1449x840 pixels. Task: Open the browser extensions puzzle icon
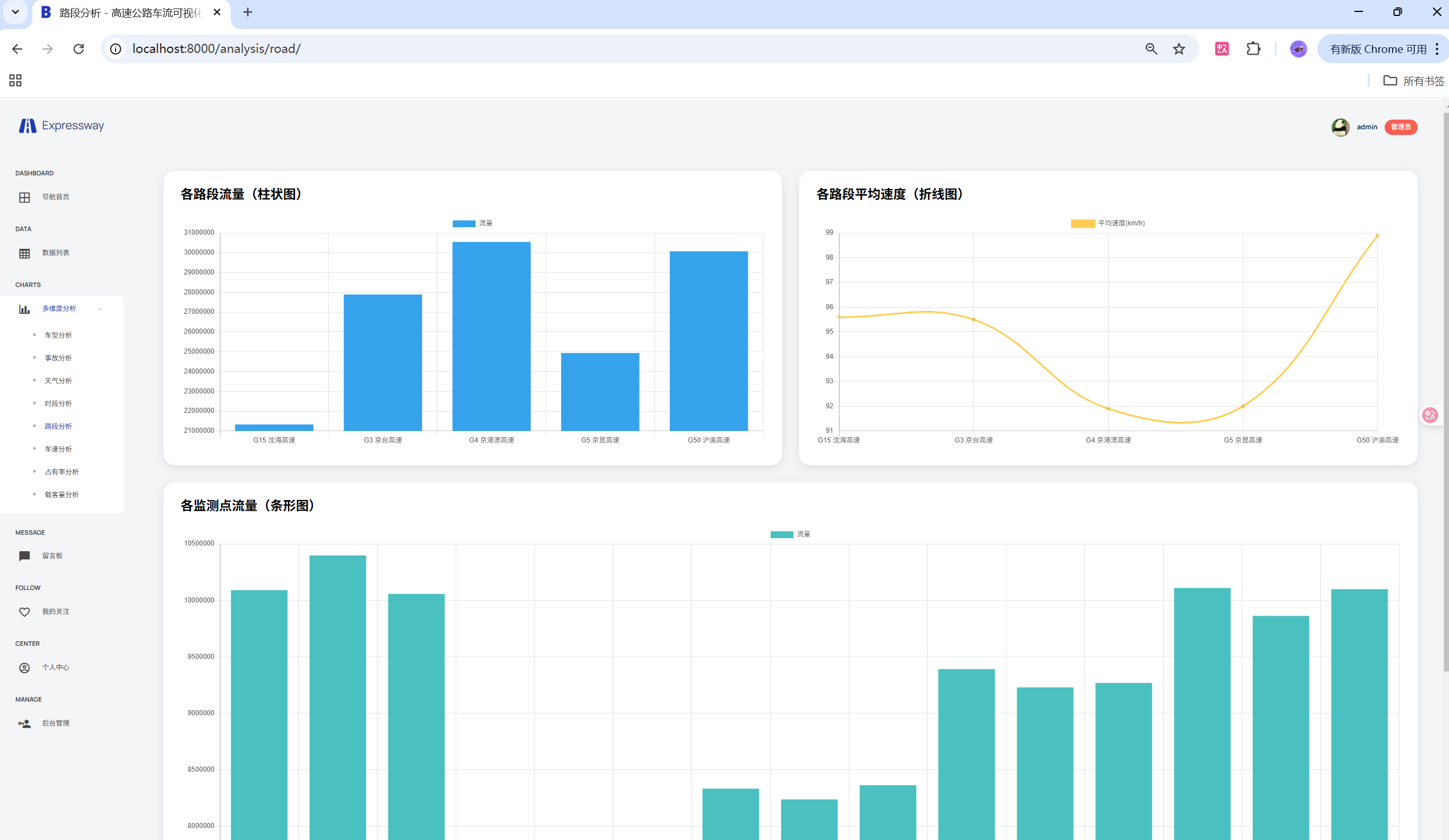point(1253,49)
